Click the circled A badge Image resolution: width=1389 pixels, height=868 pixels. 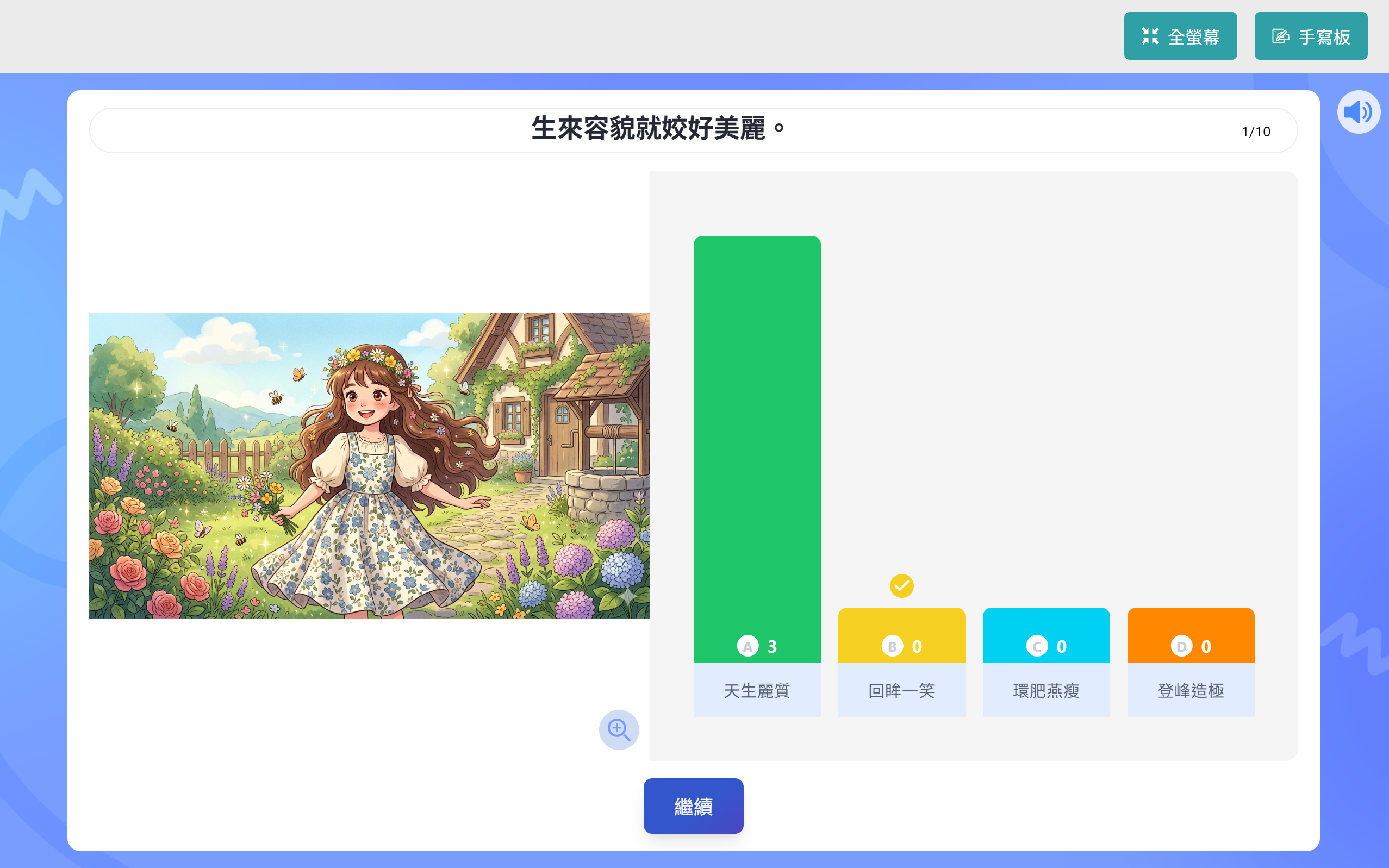[748, 646]
